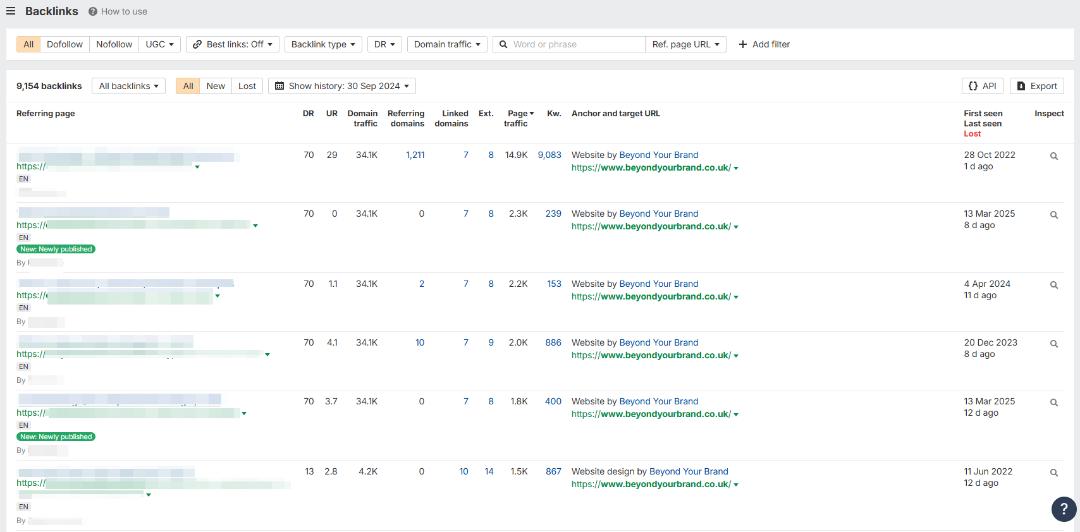The width and height of the screenshot is (1080, 532).
Task: Select the Nofollow link filter
Action: coord(114,45)
